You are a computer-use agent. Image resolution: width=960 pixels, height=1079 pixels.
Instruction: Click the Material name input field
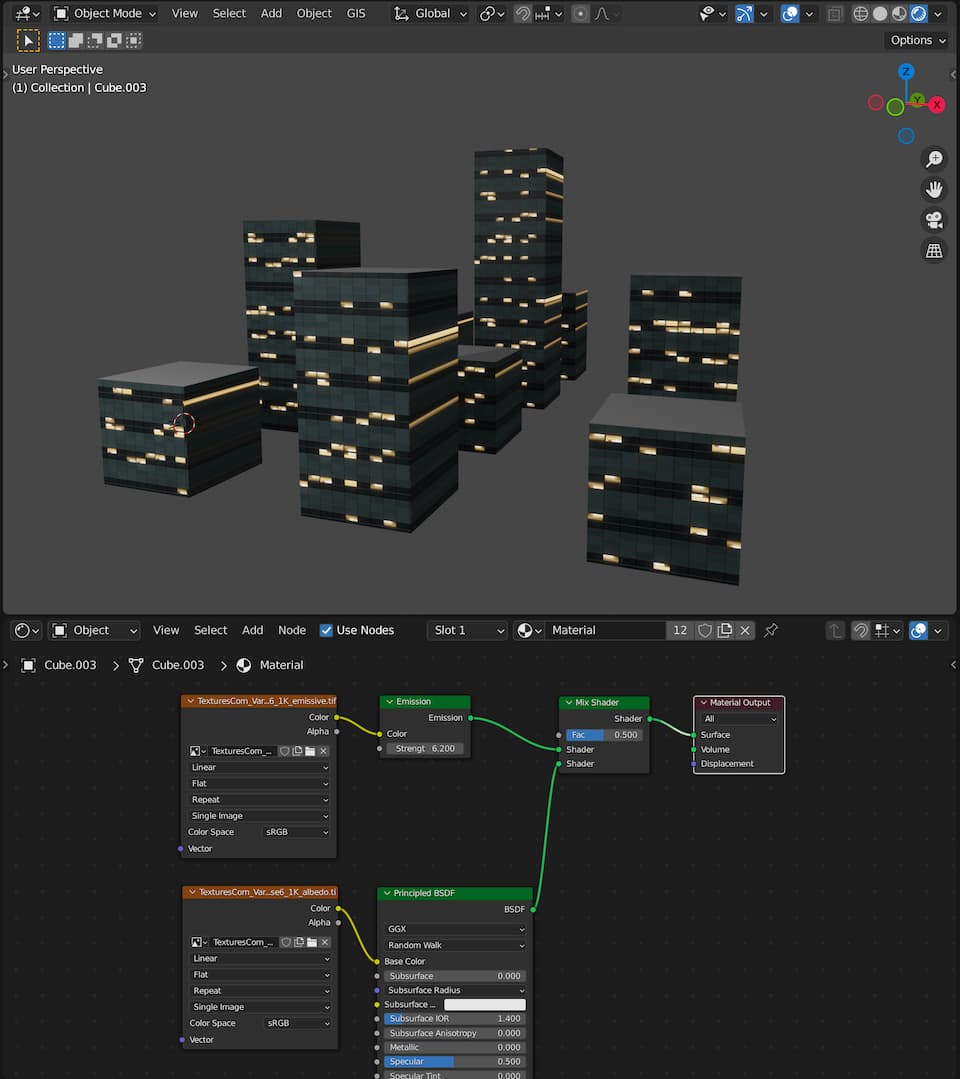tap(605, 630)
